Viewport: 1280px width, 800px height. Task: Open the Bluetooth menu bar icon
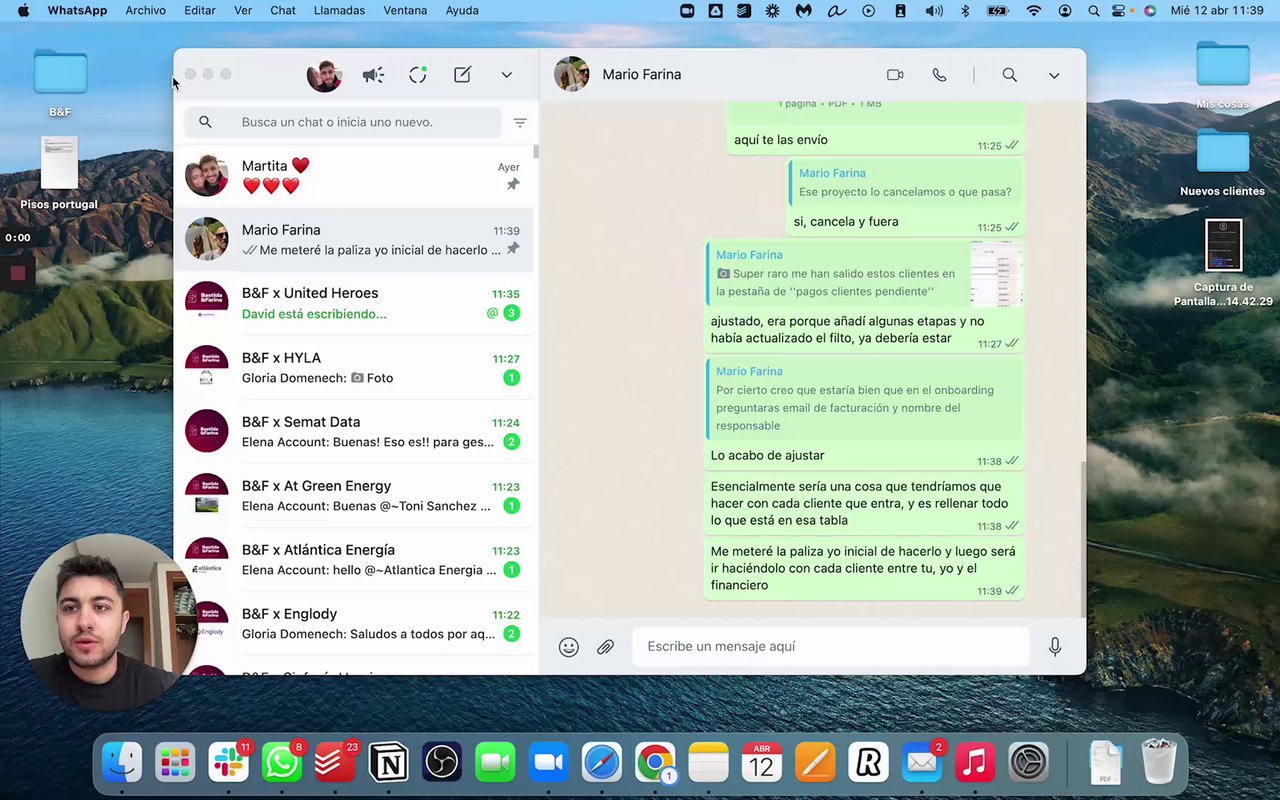point(965,10)
